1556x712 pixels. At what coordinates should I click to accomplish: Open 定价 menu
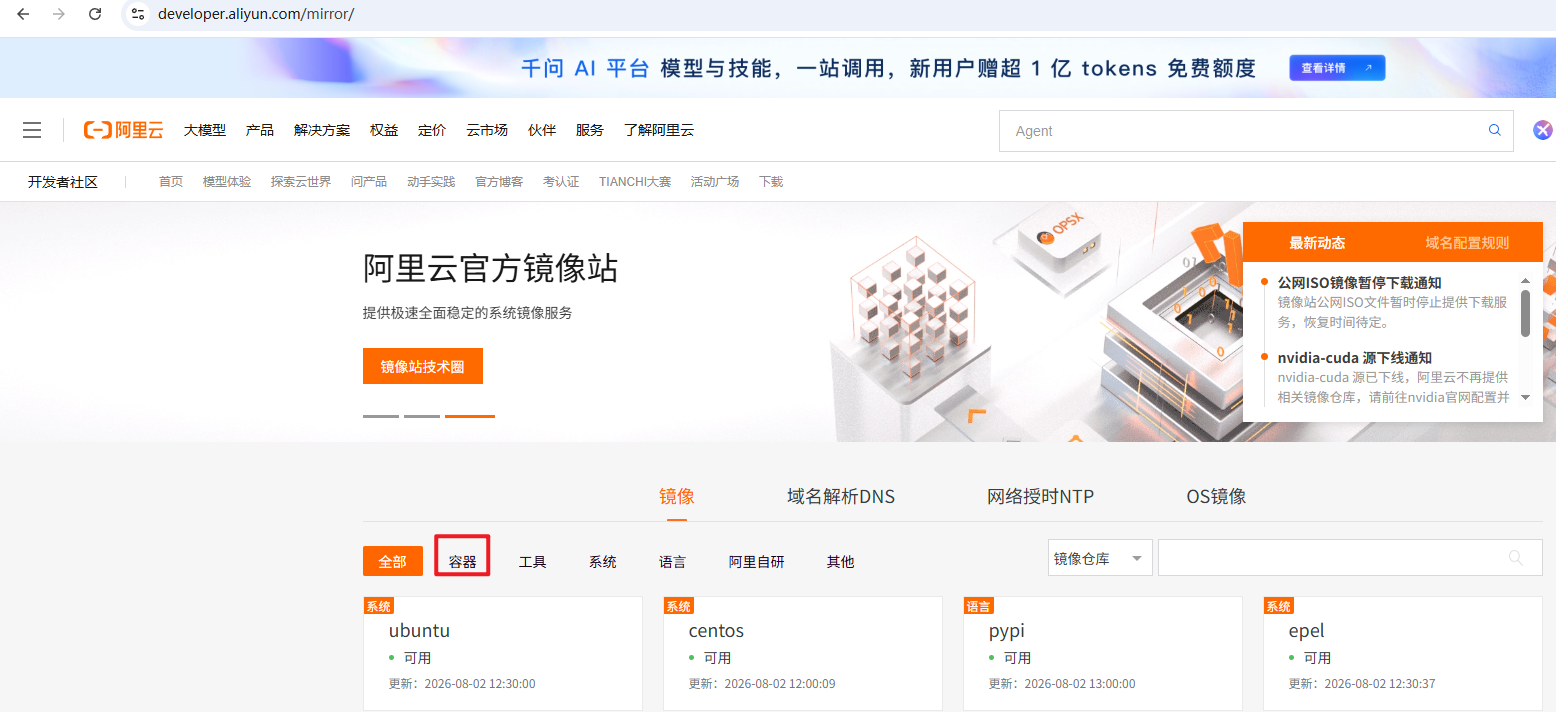(x=432, y=130)
